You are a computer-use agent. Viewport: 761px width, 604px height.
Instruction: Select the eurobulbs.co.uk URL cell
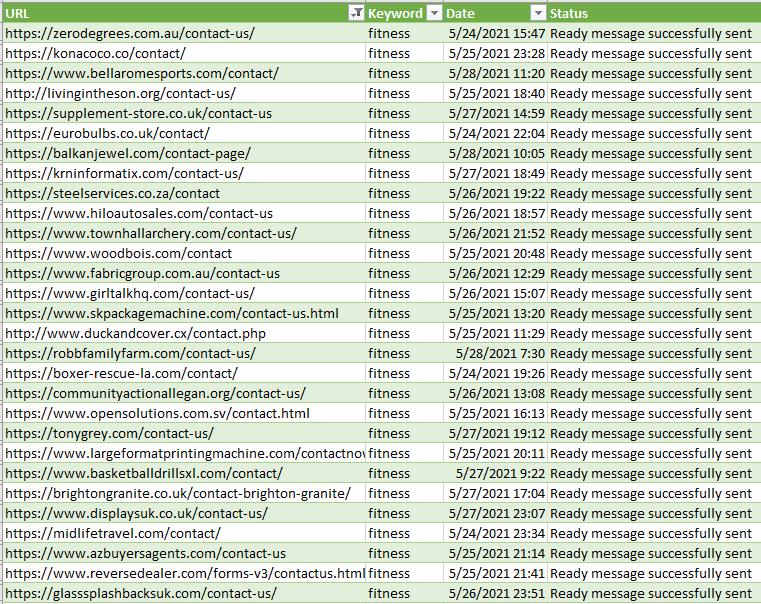point(184,133)
